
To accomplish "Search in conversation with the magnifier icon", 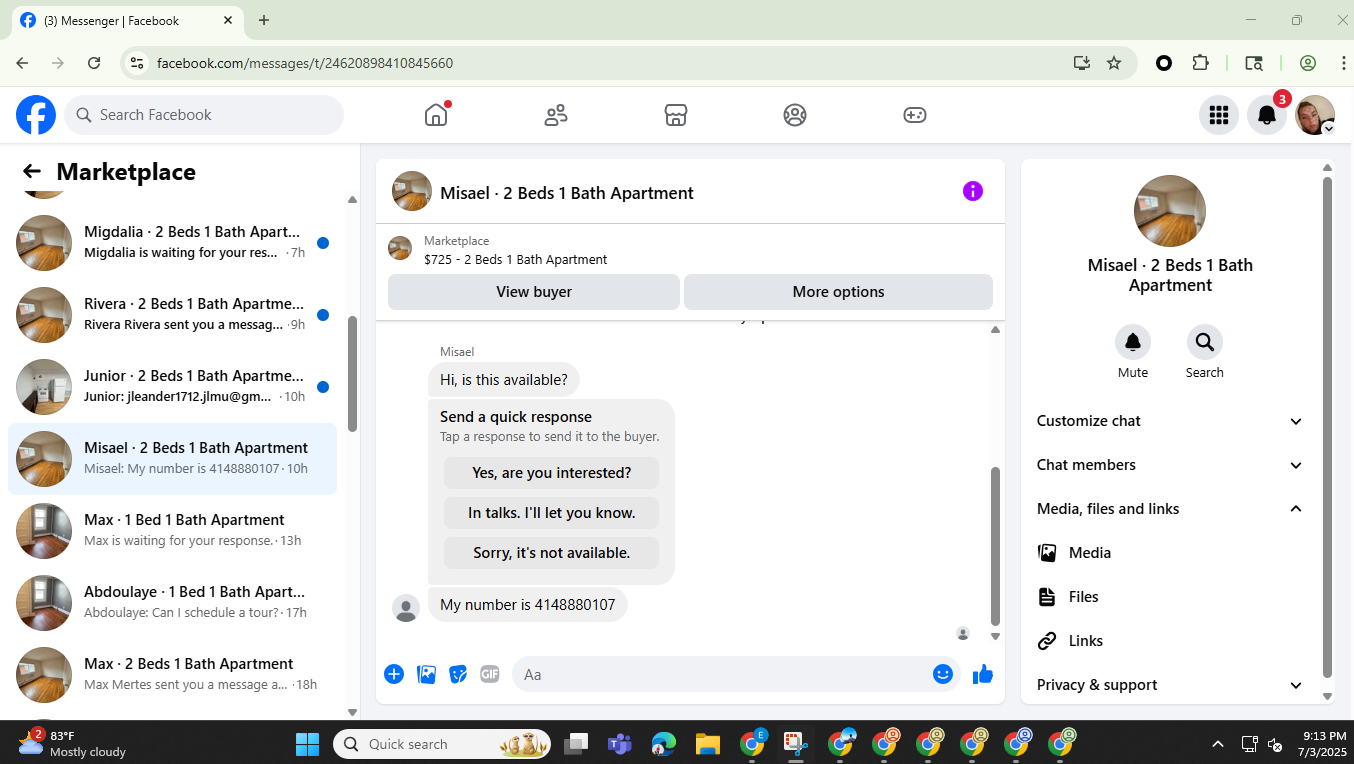I will pos(1205,343).
